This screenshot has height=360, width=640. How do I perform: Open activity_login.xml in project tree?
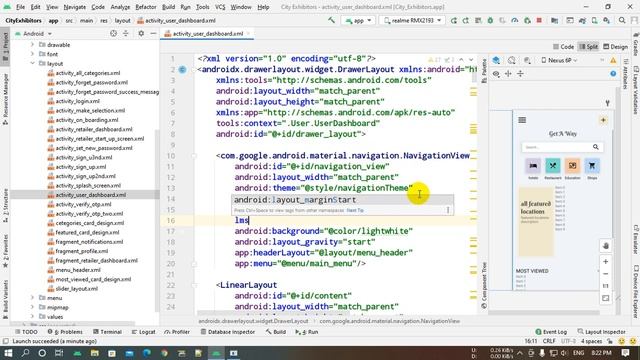78,101
